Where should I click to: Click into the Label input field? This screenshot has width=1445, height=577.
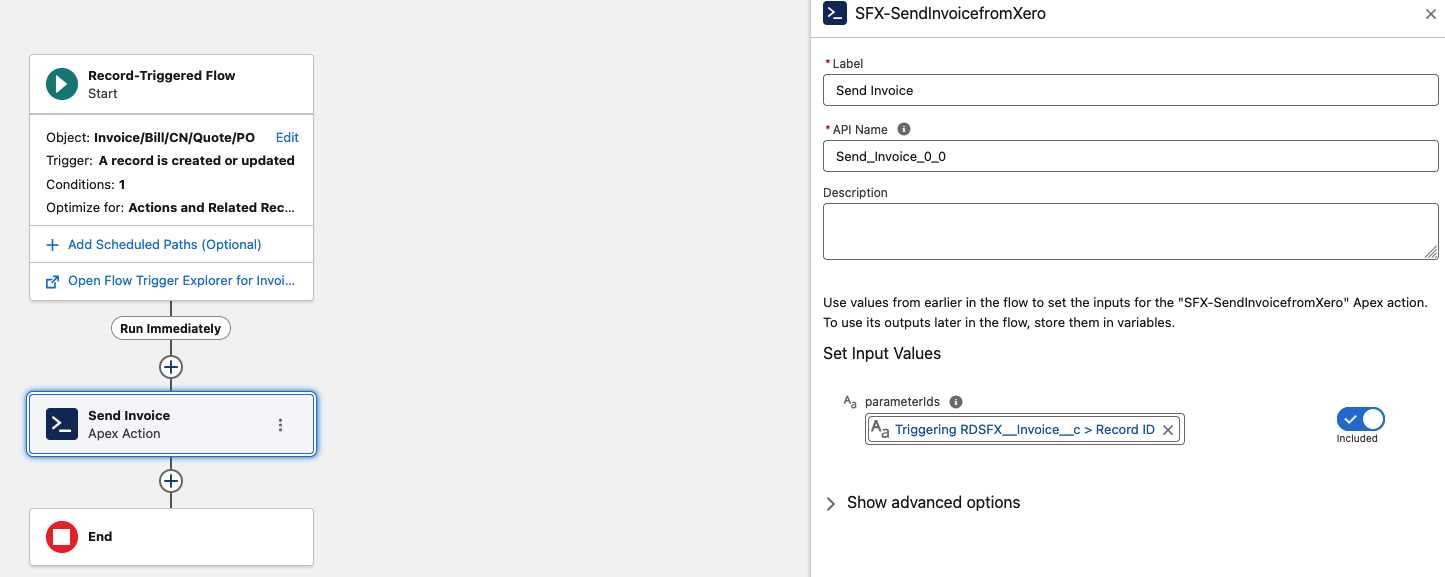tap(1130, 90)
